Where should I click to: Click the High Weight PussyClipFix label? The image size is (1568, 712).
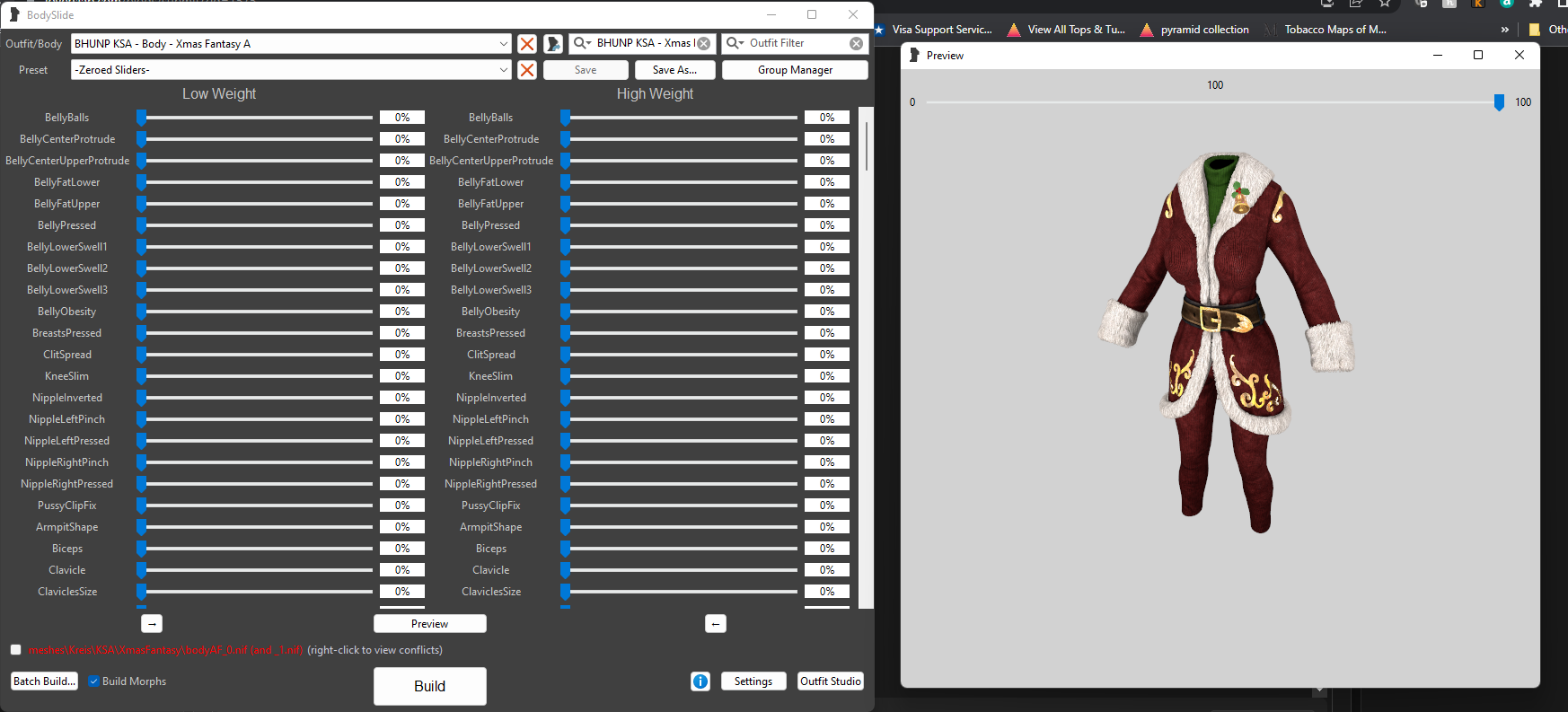pos(490,505)
